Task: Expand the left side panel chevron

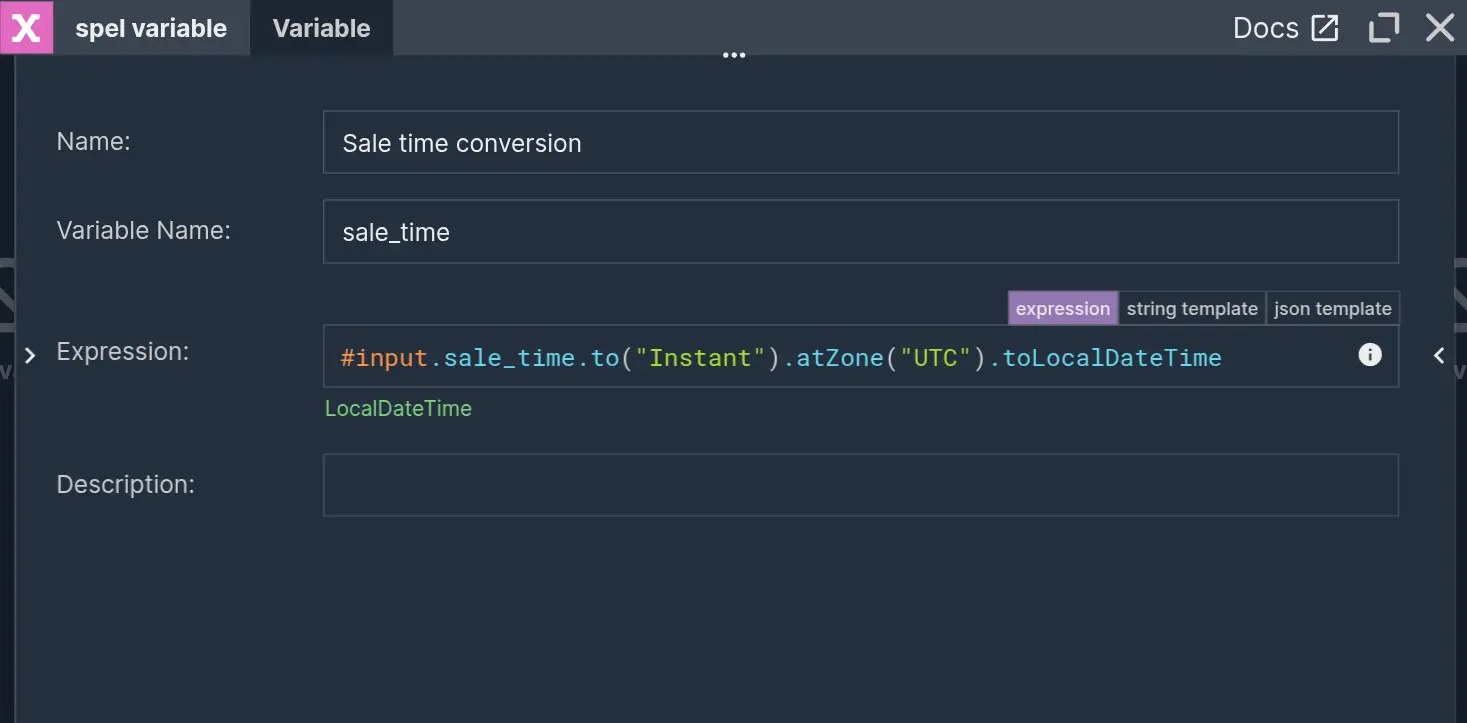Action: pos(30,355)
